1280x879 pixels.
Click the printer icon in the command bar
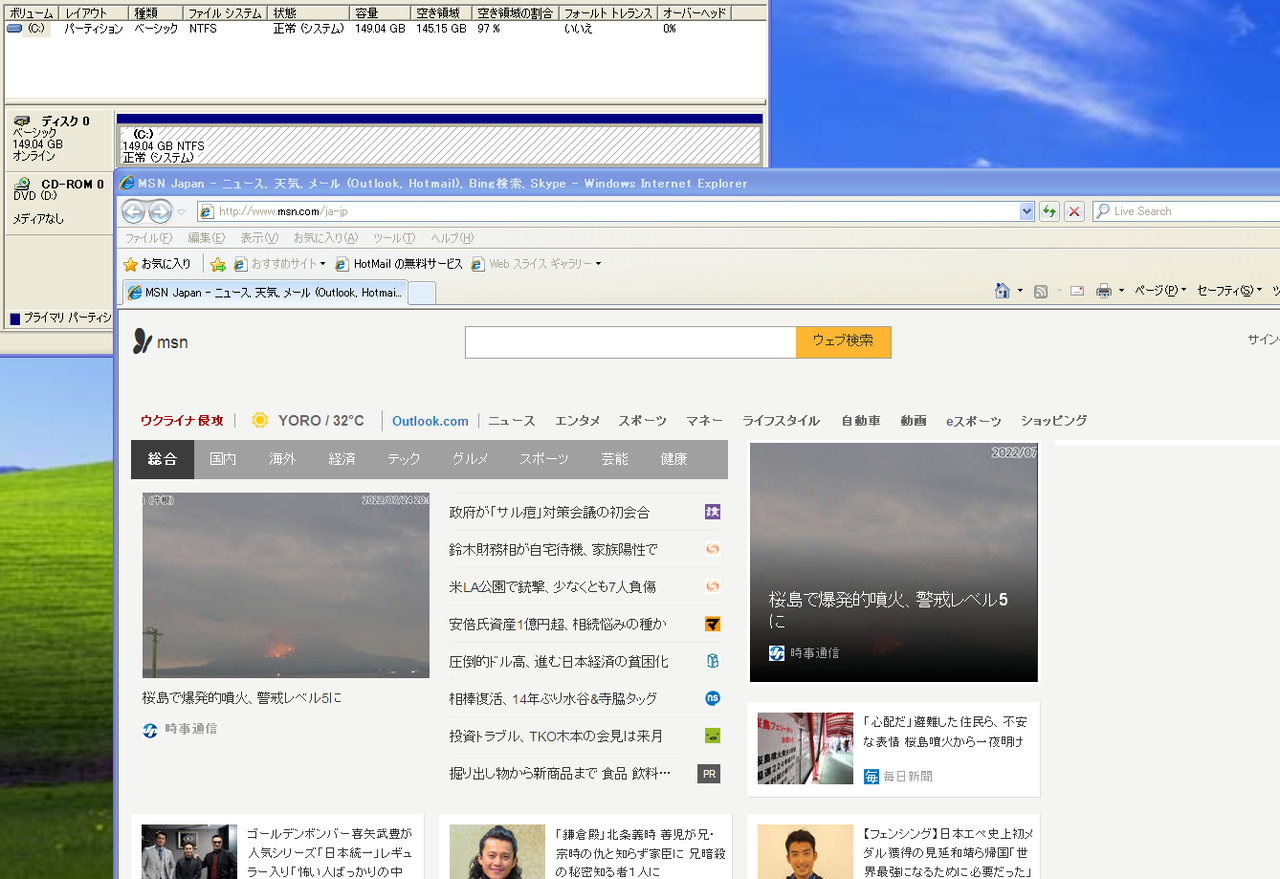tap(1104, 291)
